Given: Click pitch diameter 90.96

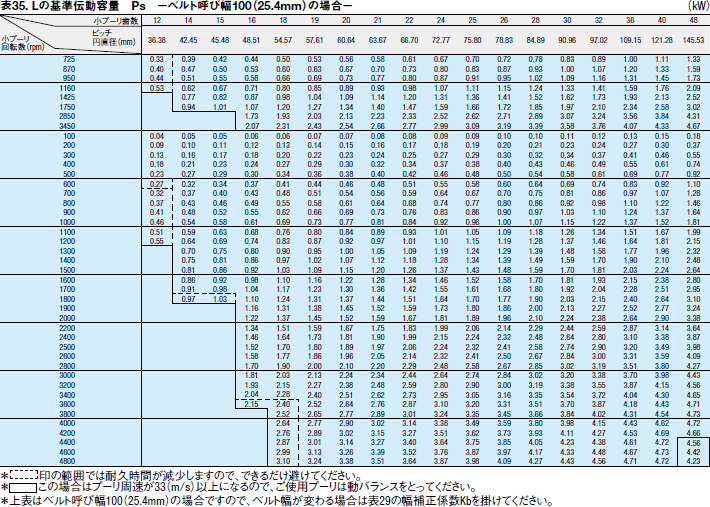Looking at the screenshot, I should point(567,40).
